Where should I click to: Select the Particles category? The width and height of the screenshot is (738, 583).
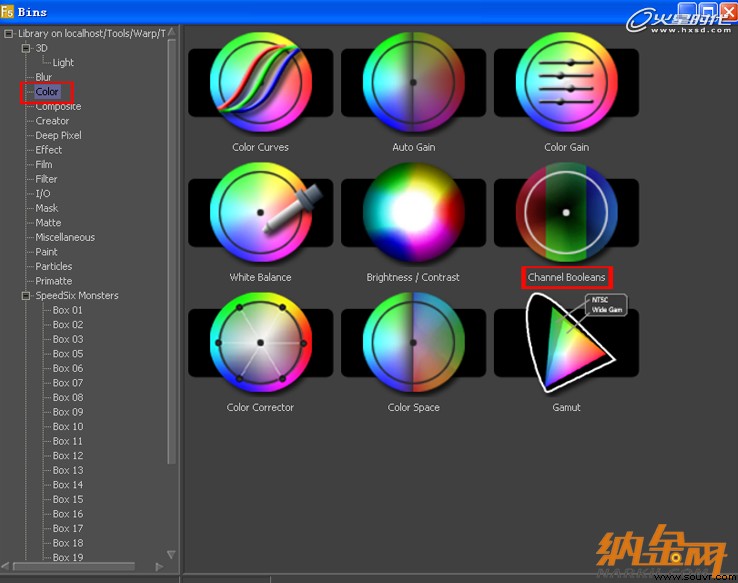54,266
